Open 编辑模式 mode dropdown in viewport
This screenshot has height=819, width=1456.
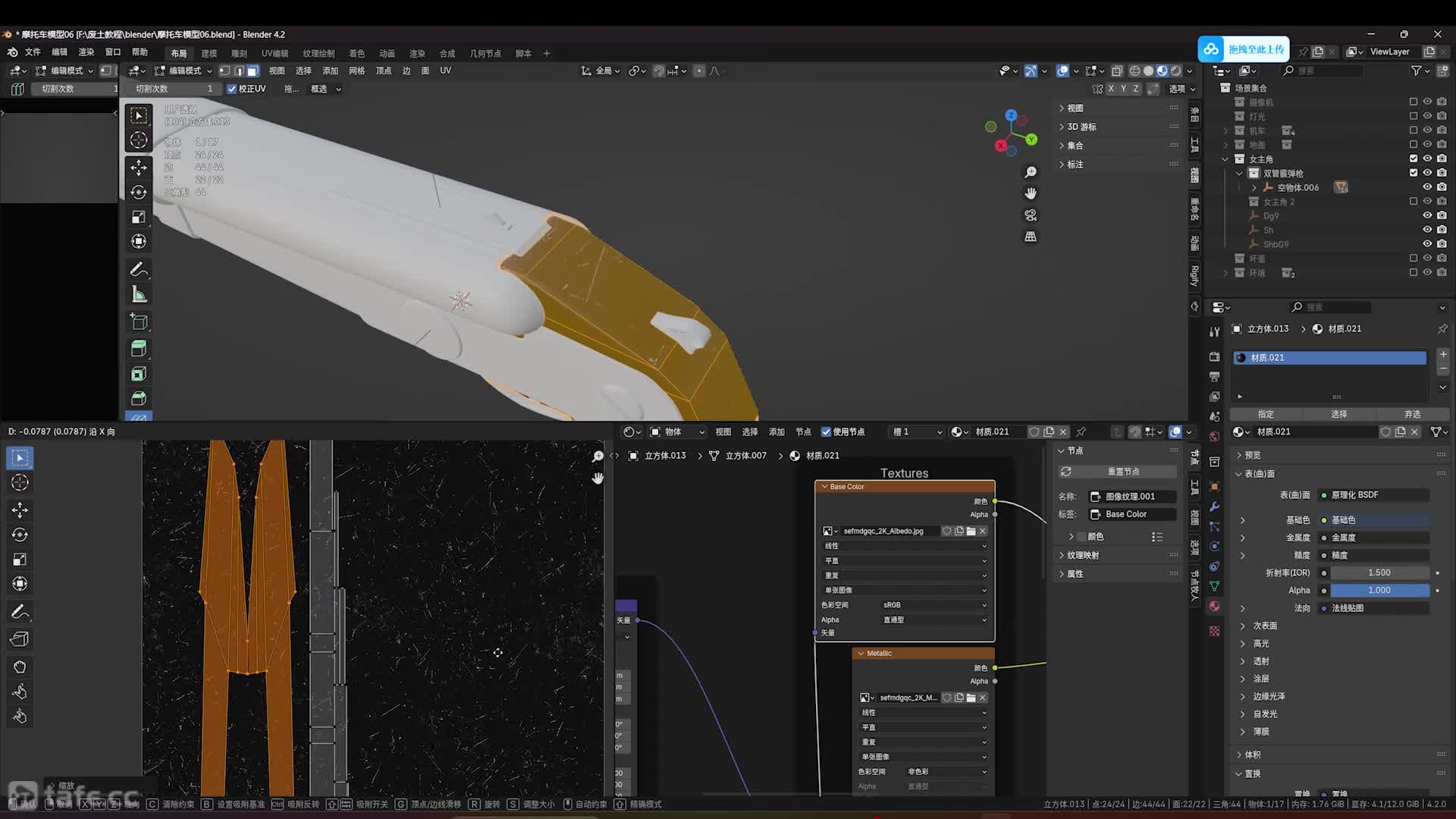(x=185, y=71)
